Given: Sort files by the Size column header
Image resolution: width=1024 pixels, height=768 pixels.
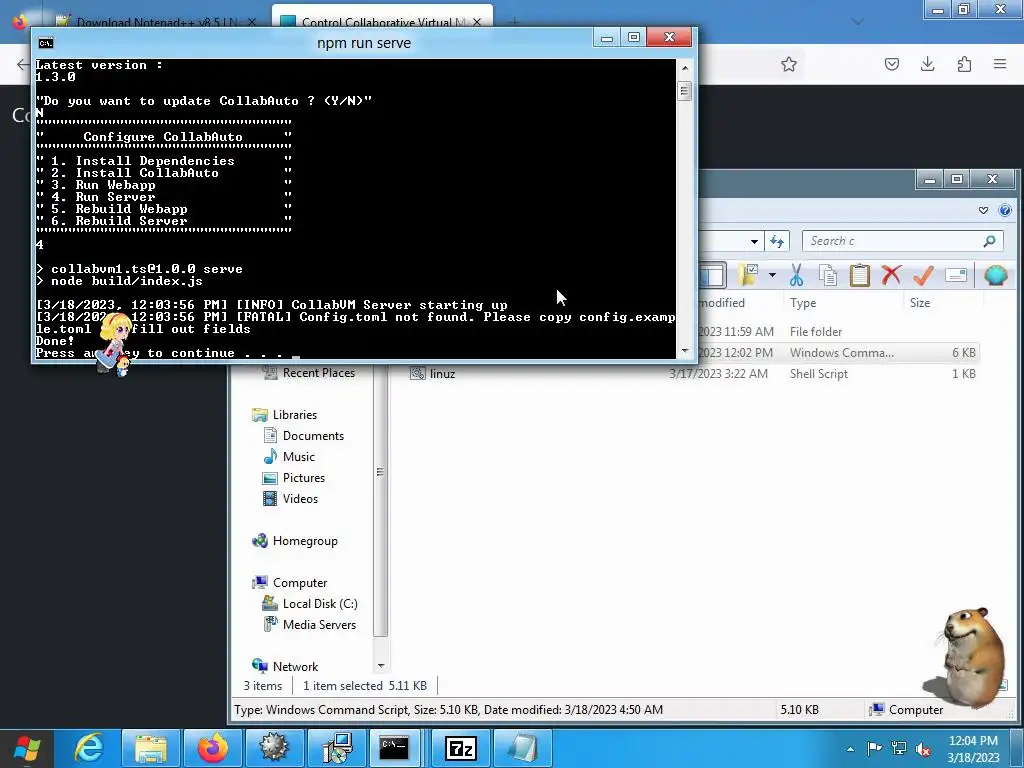Looking at the screenshot, I should pos(920,303).
